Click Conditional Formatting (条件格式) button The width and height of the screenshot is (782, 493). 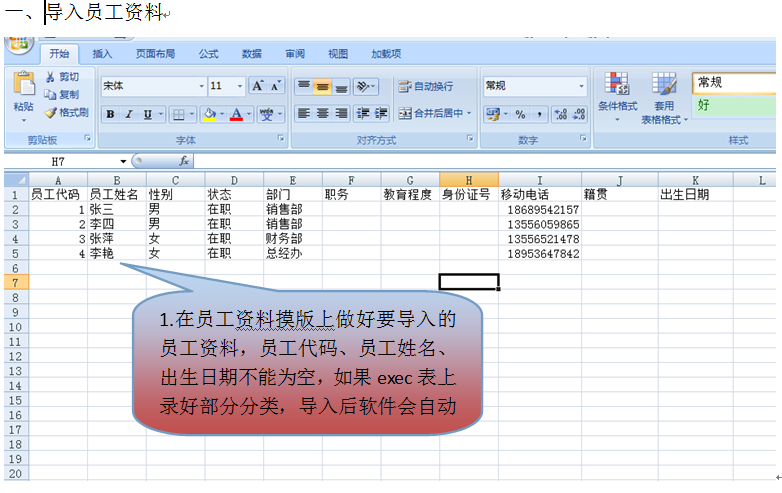pyautogui.click(x=617, y=98)
